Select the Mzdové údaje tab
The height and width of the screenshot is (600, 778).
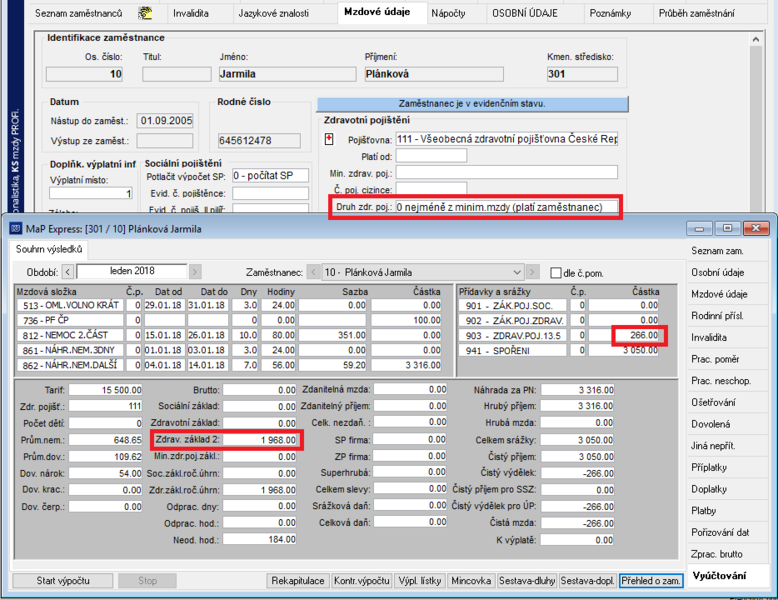coord(377,12)
